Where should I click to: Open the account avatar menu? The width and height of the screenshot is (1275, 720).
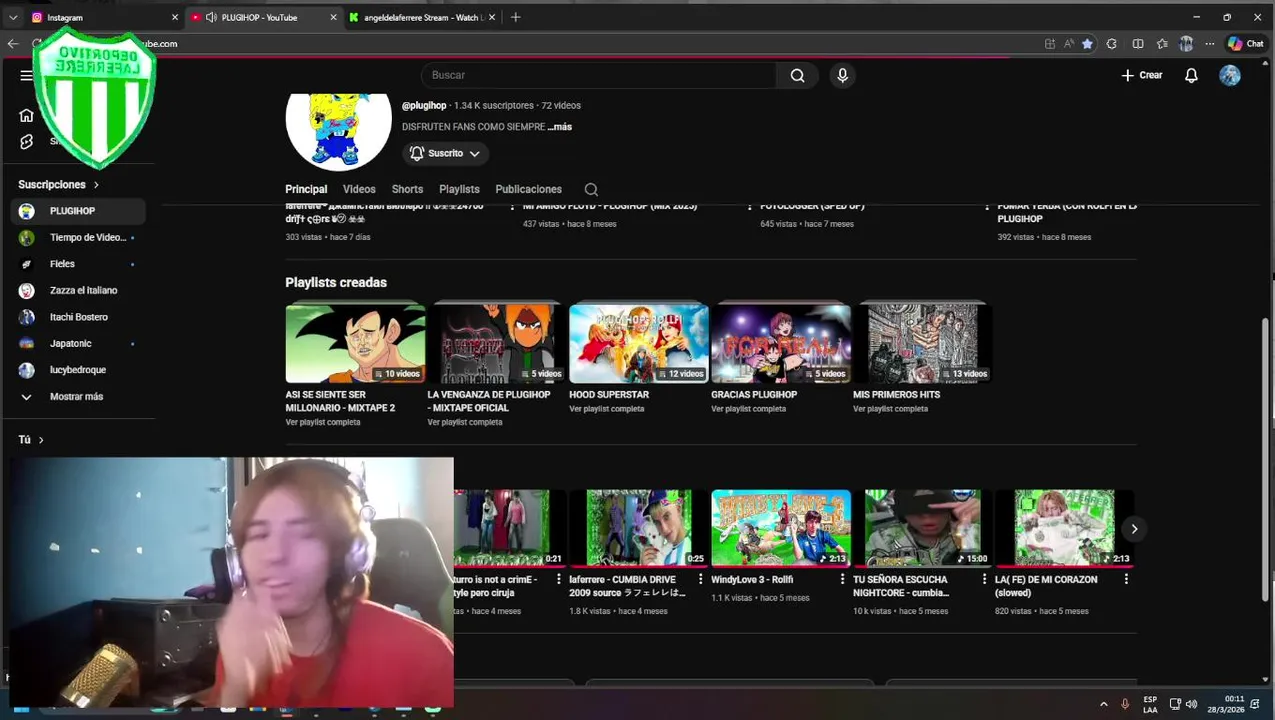pyautogui.click(x=1230, y=75)
